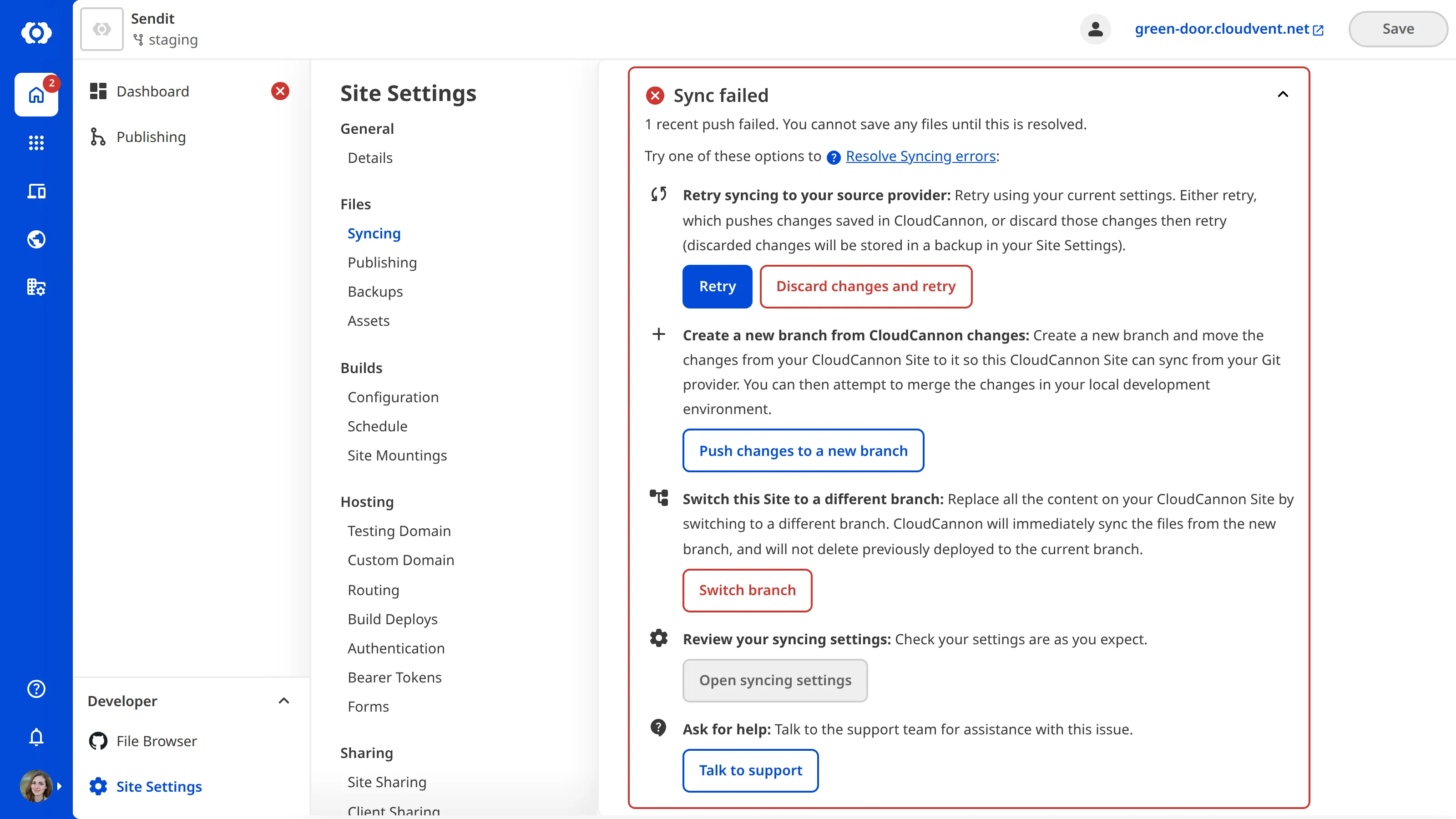The width and height of the screenshot is (1456, 819).
Task: Select Schedule under Builds
Action: coord(377,426)
